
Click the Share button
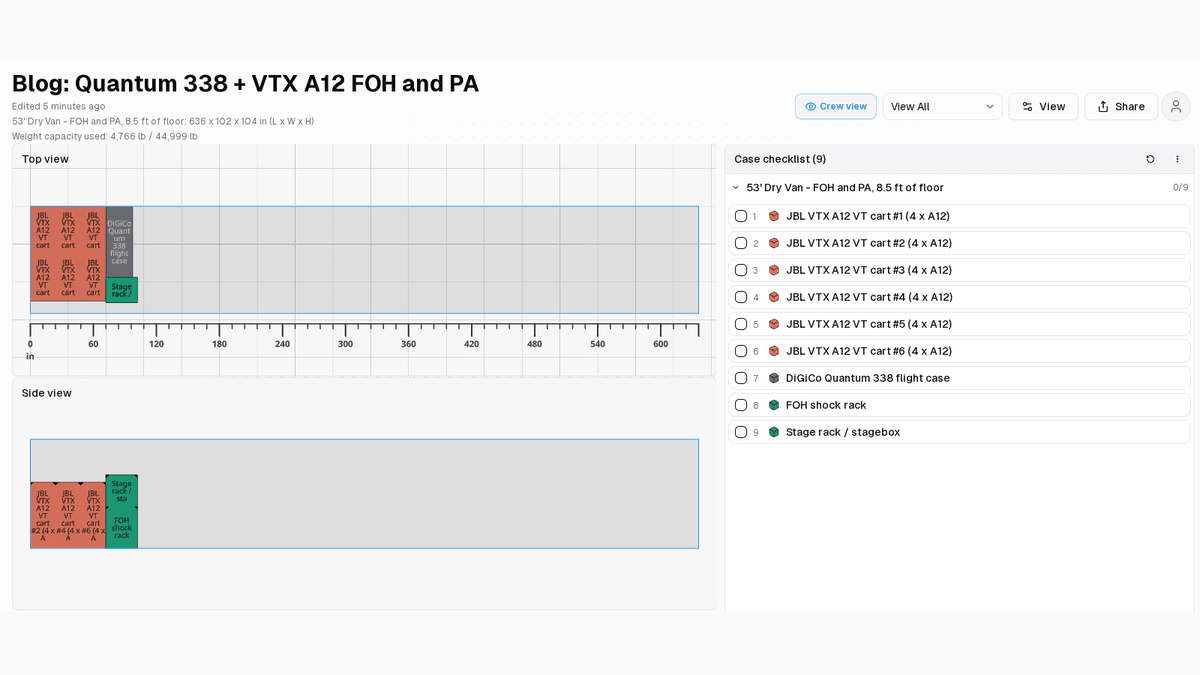click(x=1121, y=106)
